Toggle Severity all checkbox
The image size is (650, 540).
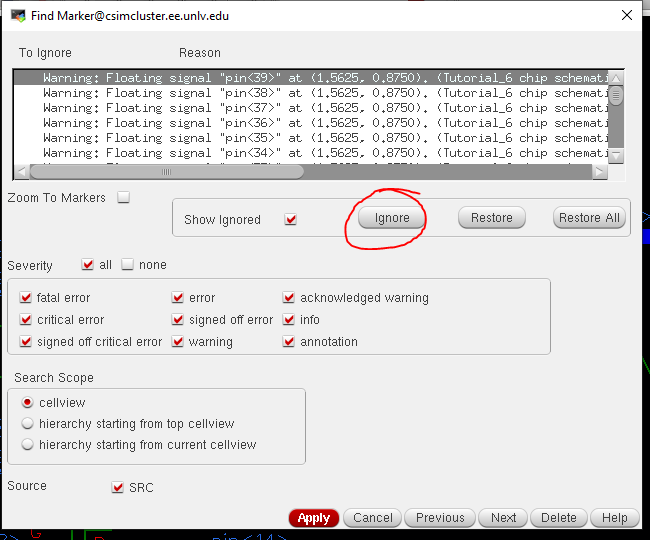(x=87, y=264)
